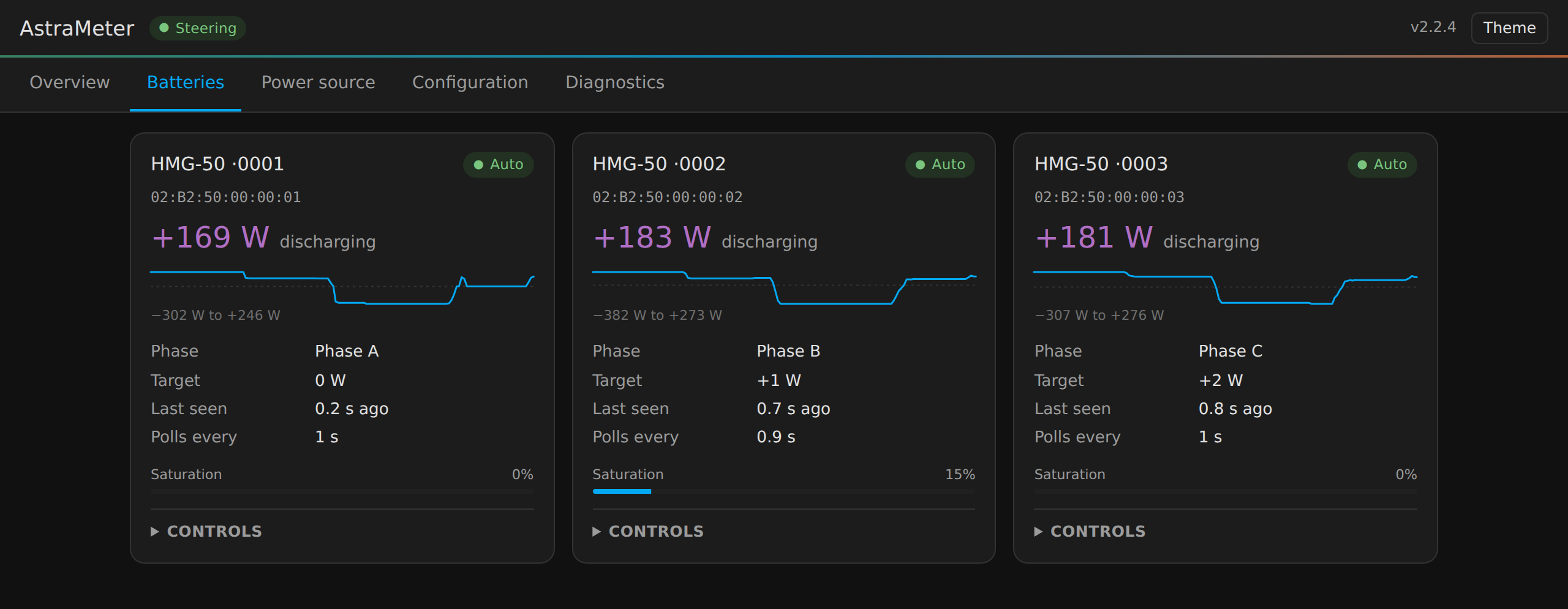The height and width of the screenshot is (609, 1568).
Task: Click the +169 W power reading
Action: tap(210, 238)
